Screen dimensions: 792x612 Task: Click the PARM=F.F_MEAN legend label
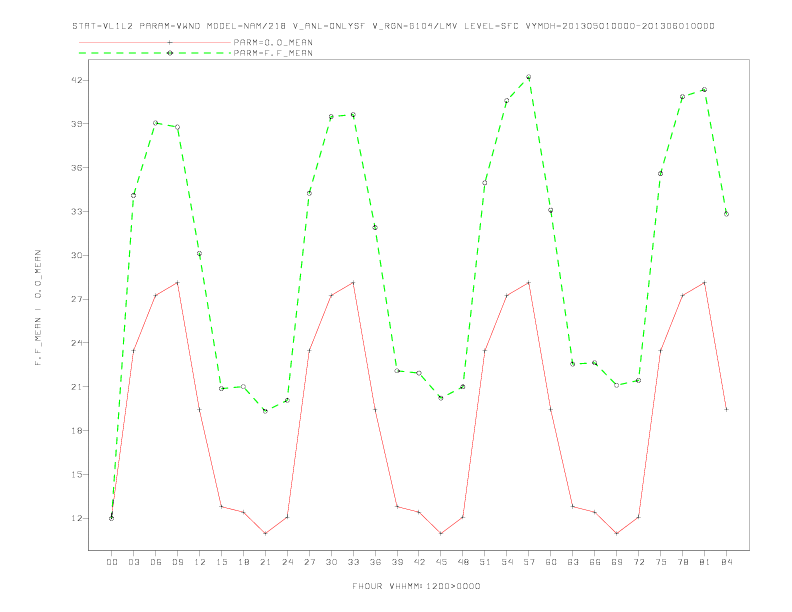(273, 53)
